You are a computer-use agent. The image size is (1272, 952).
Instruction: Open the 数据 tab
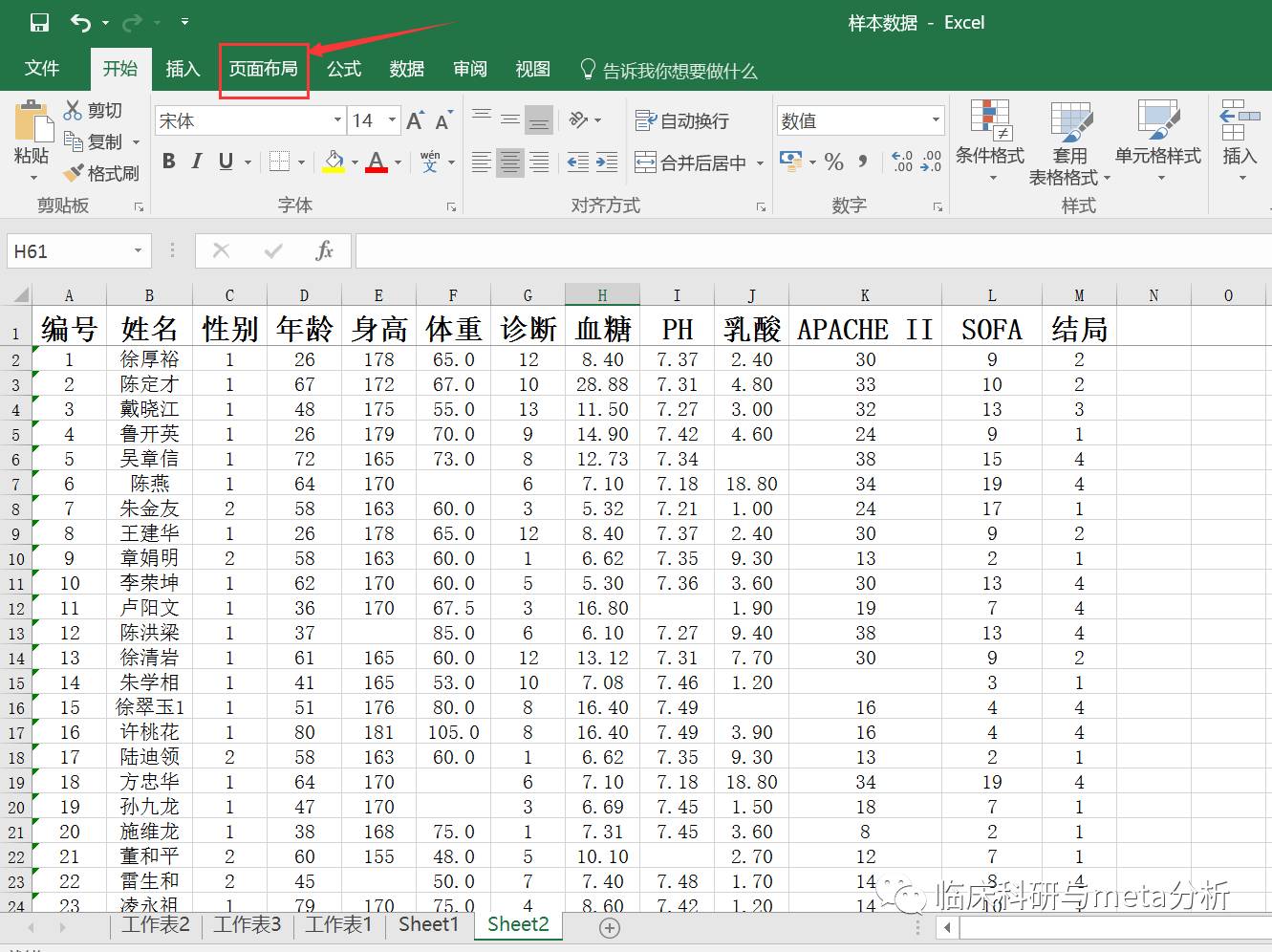407,69
